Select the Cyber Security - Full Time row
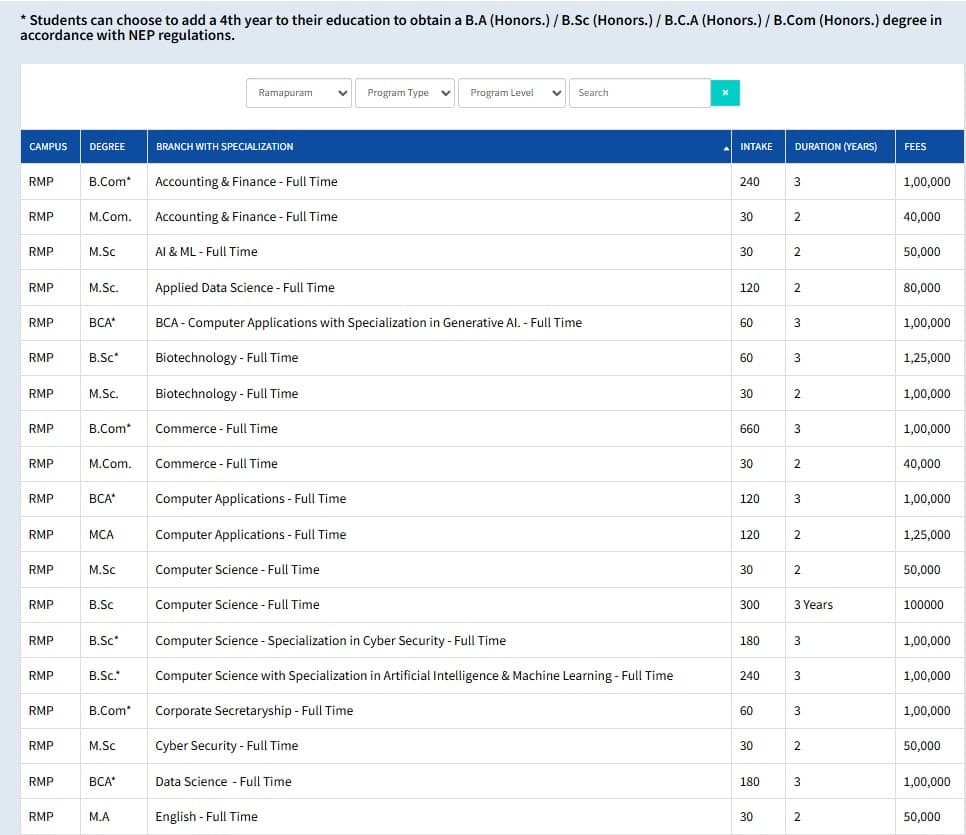The width and height of the screenshot is (966, 835). click(226, 746)
